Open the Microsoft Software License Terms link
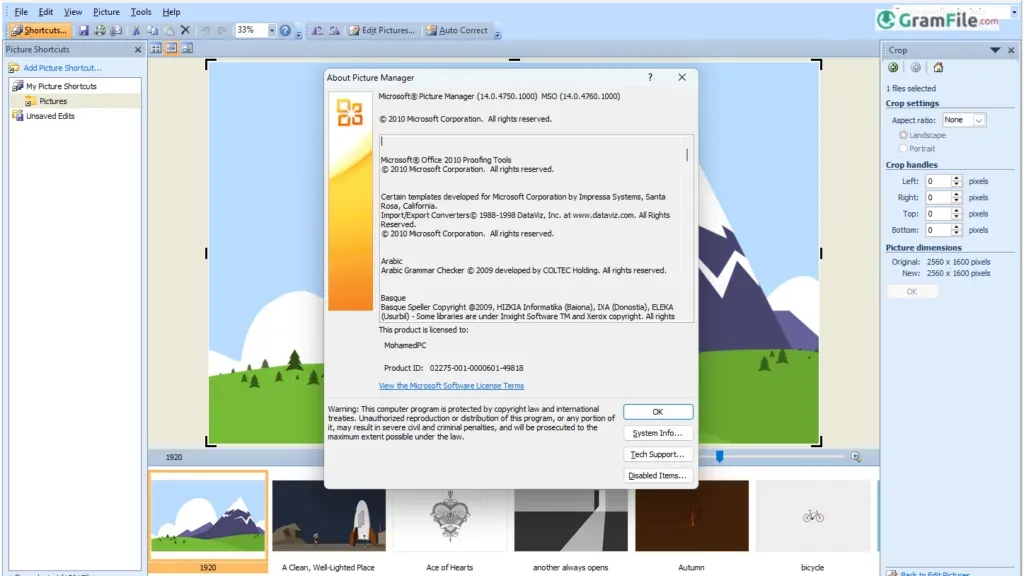Image resolution: width=1024 pixels, height=576 pixels. [451, 386]
